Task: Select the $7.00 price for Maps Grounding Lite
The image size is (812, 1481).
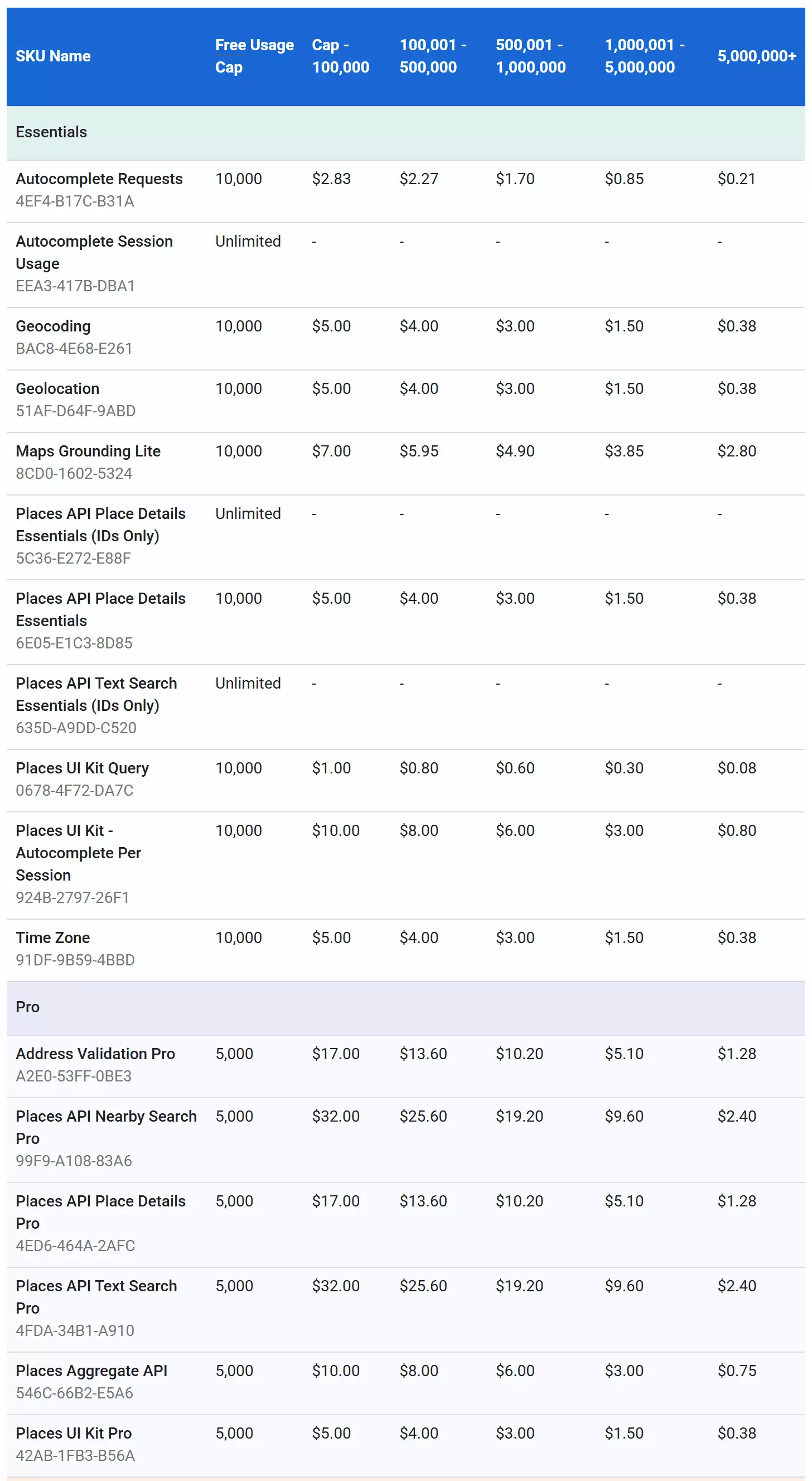Action: tap(331, 451)
